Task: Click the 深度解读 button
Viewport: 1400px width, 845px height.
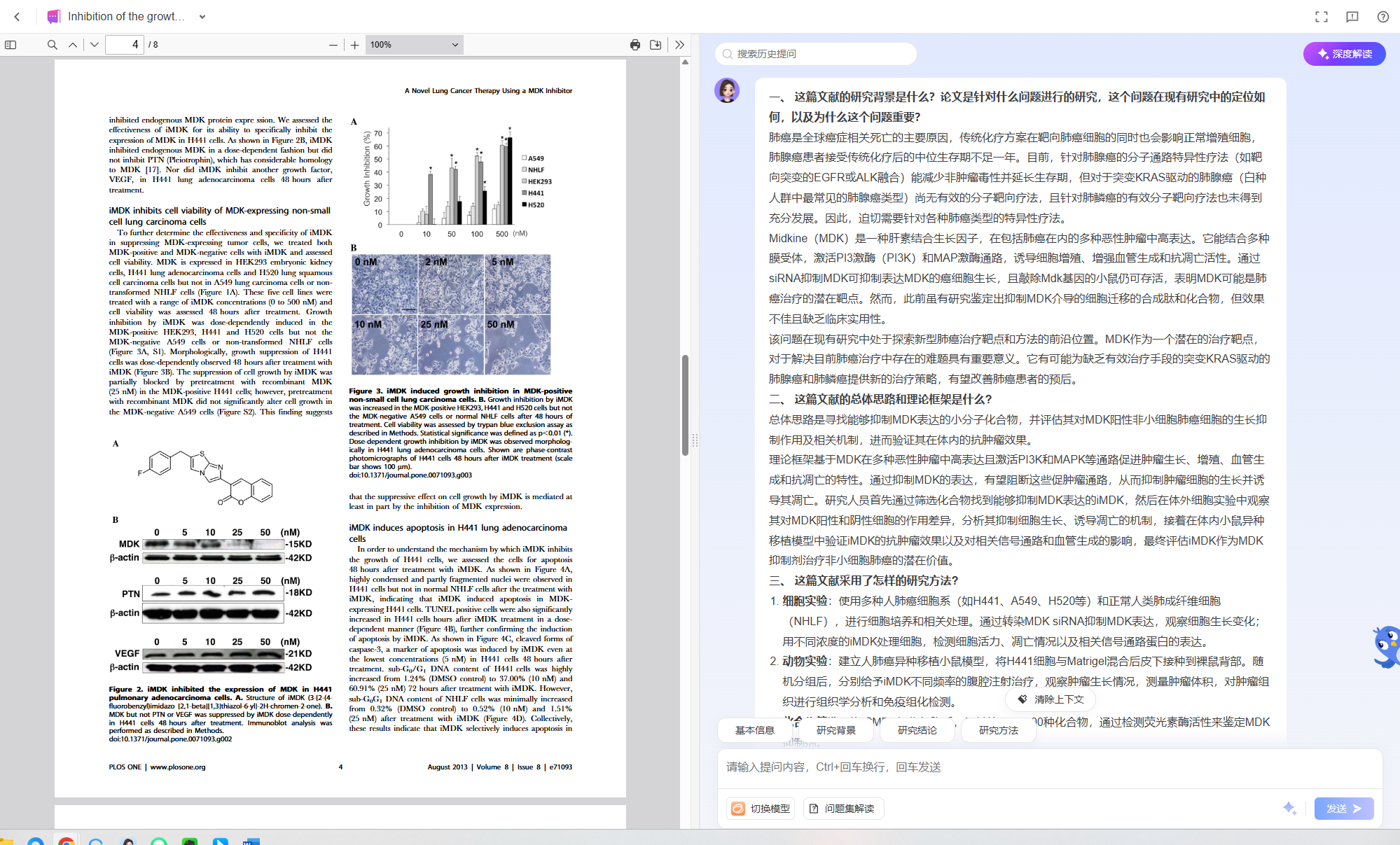Action: pos(1344,54)
